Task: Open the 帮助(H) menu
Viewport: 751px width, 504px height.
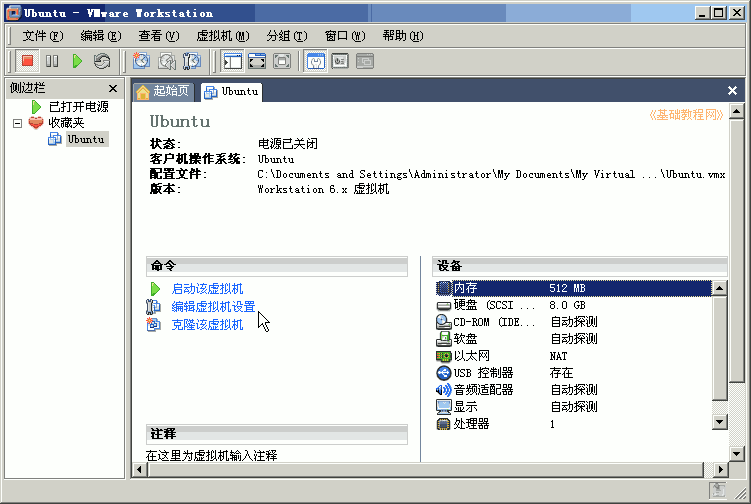Action: pos(403,36)
